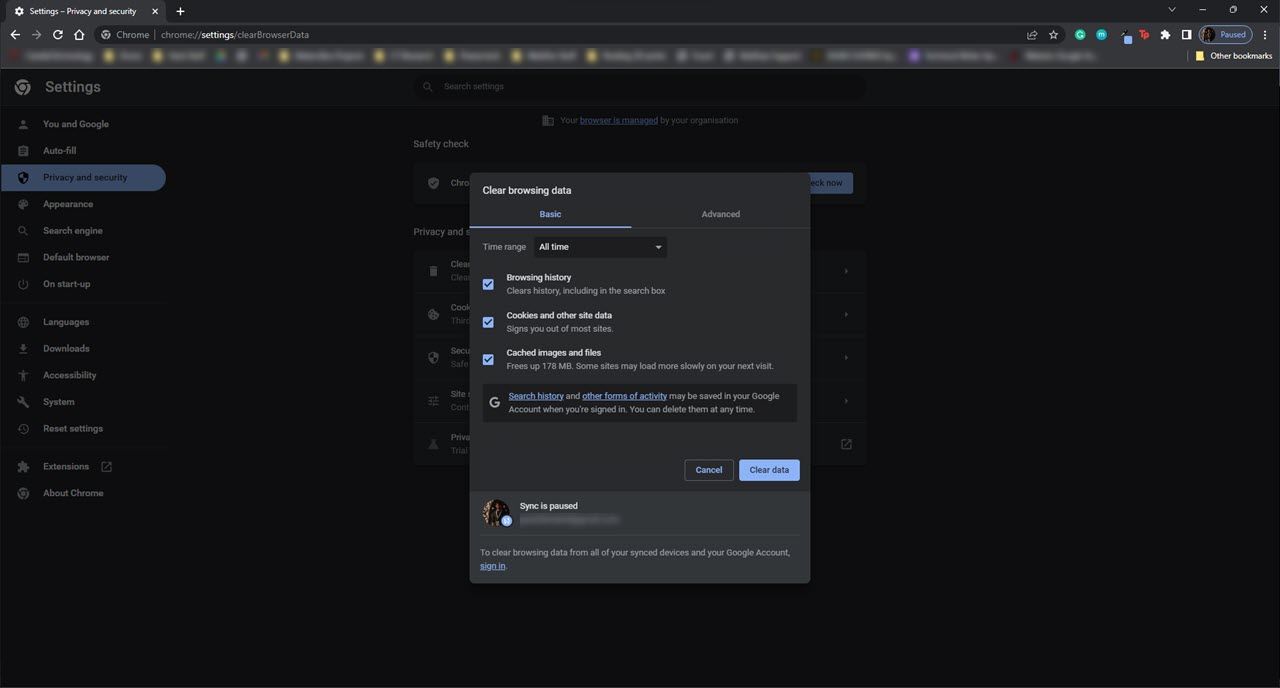The image size is (1280, 688).
Task: Cancel the Clear browsing data dialog
Action: pos(709,470)
